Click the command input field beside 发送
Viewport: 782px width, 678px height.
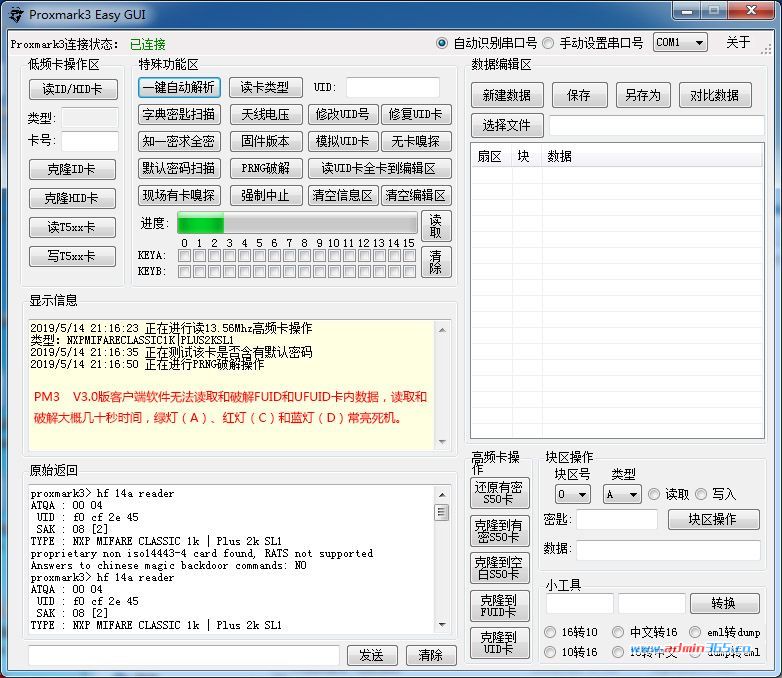point(184,655)
